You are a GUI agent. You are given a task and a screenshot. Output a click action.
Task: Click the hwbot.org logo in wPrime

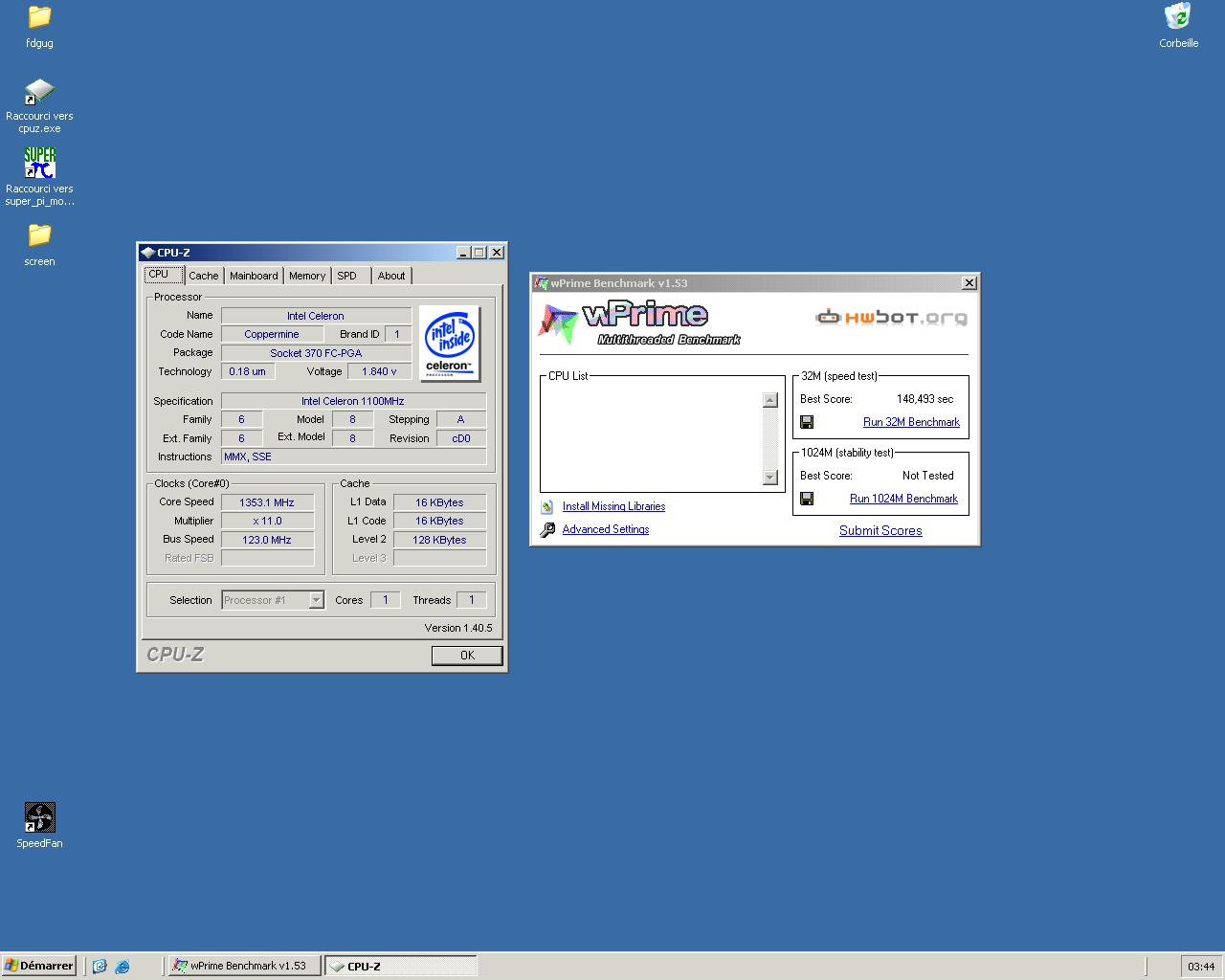(891, 317)
